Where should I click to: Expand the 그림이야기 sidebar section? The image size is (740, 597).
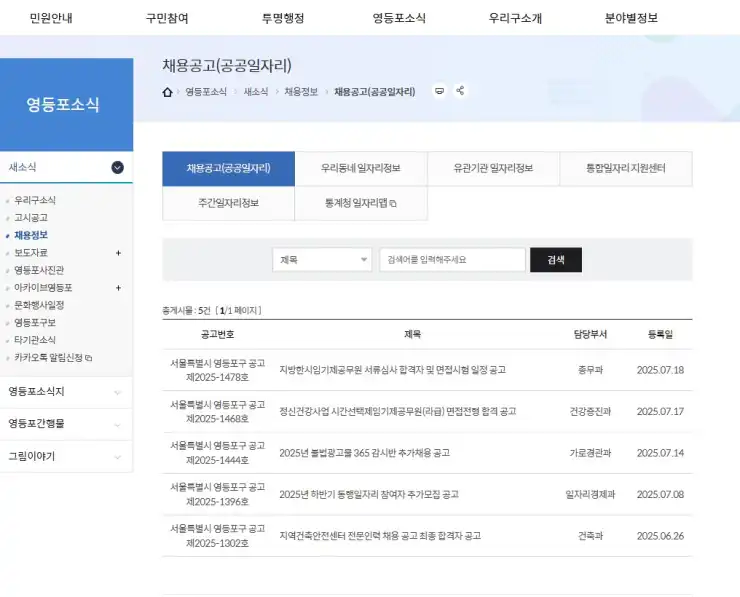pyautogui.click(x=66, y=456)
